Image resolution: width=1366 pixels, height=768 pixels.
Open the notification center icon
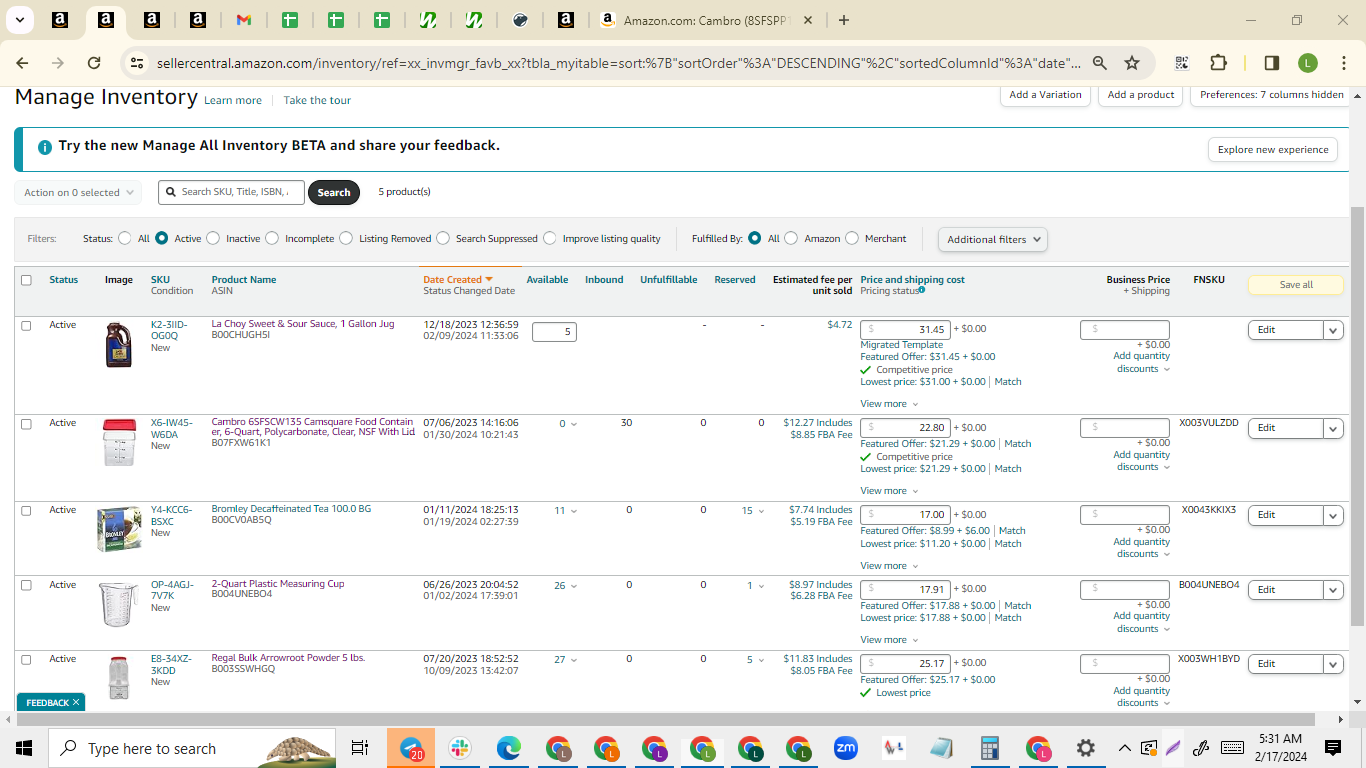pos(1333,748)
